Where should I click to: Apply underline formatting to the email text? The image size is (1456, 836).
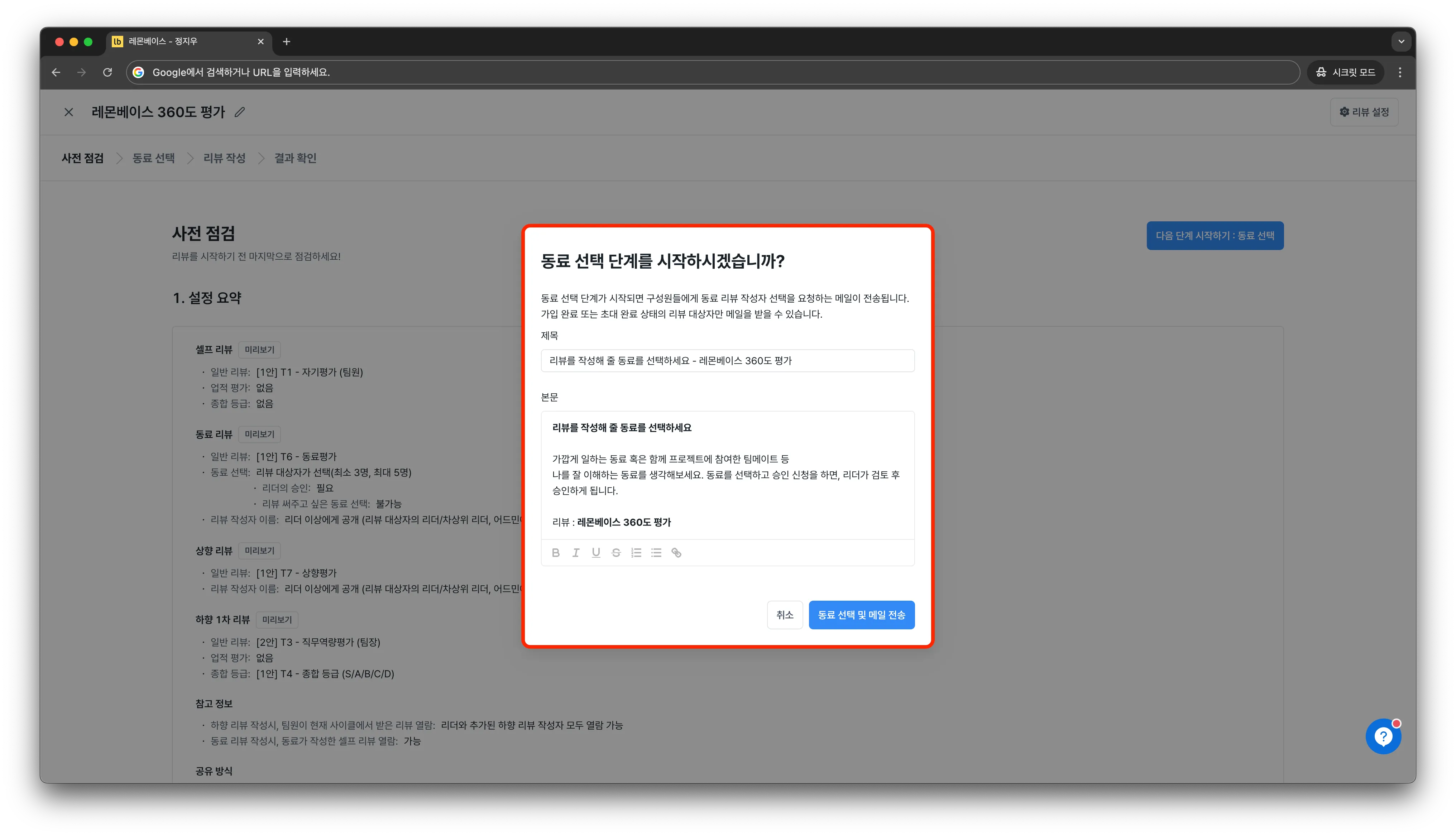tap(596, 553)
